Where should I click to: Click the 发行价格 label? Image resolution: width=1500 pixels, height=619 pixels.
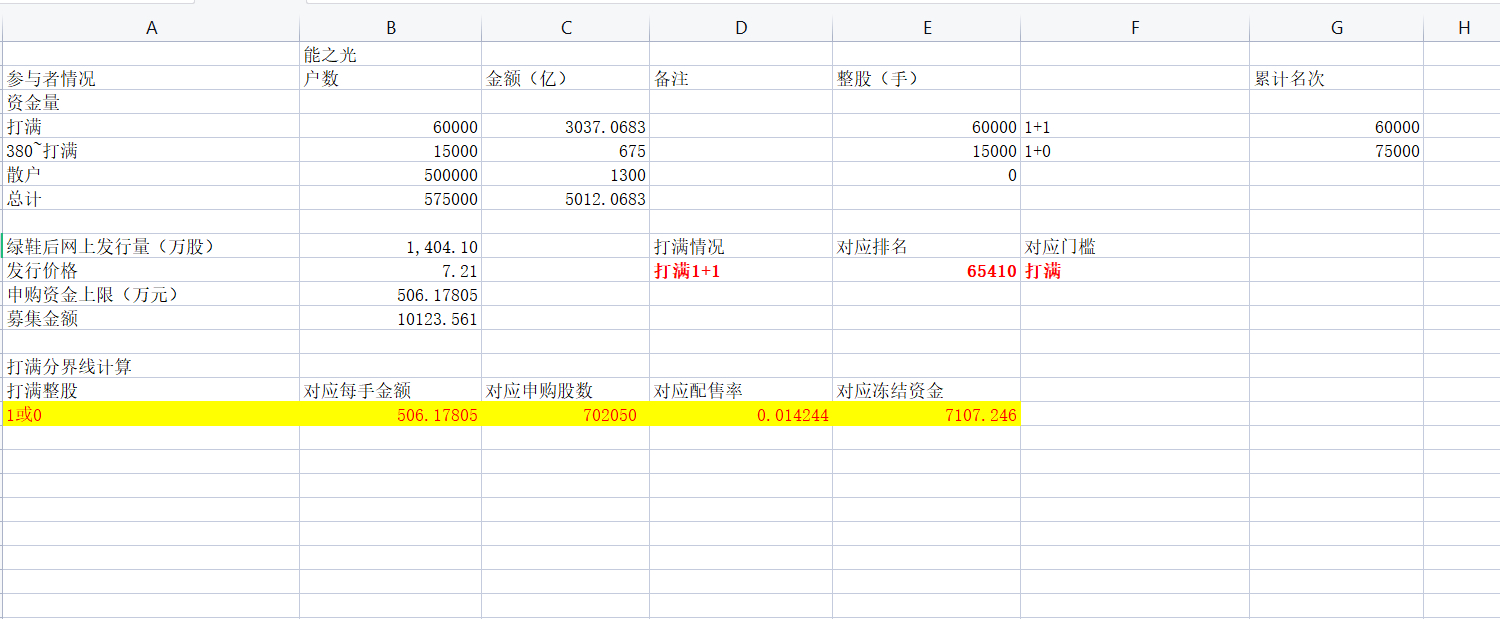click(x=151, y=271)
